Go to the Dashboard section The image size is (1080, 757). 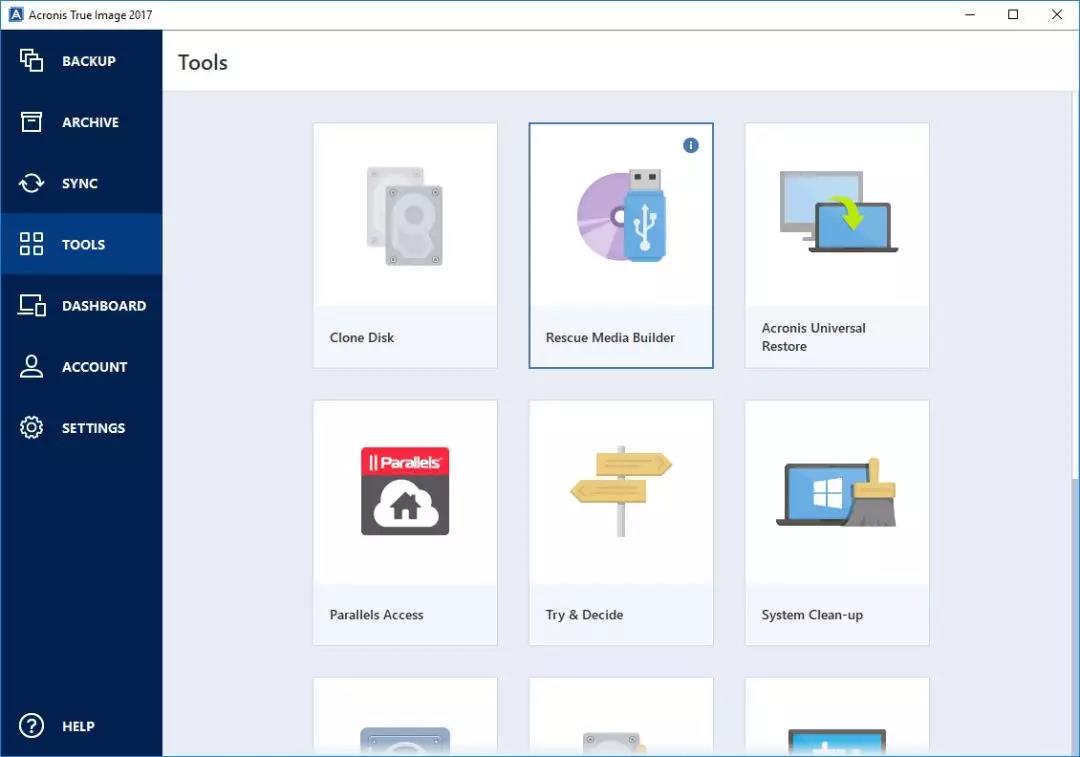(x=103, y=306)
